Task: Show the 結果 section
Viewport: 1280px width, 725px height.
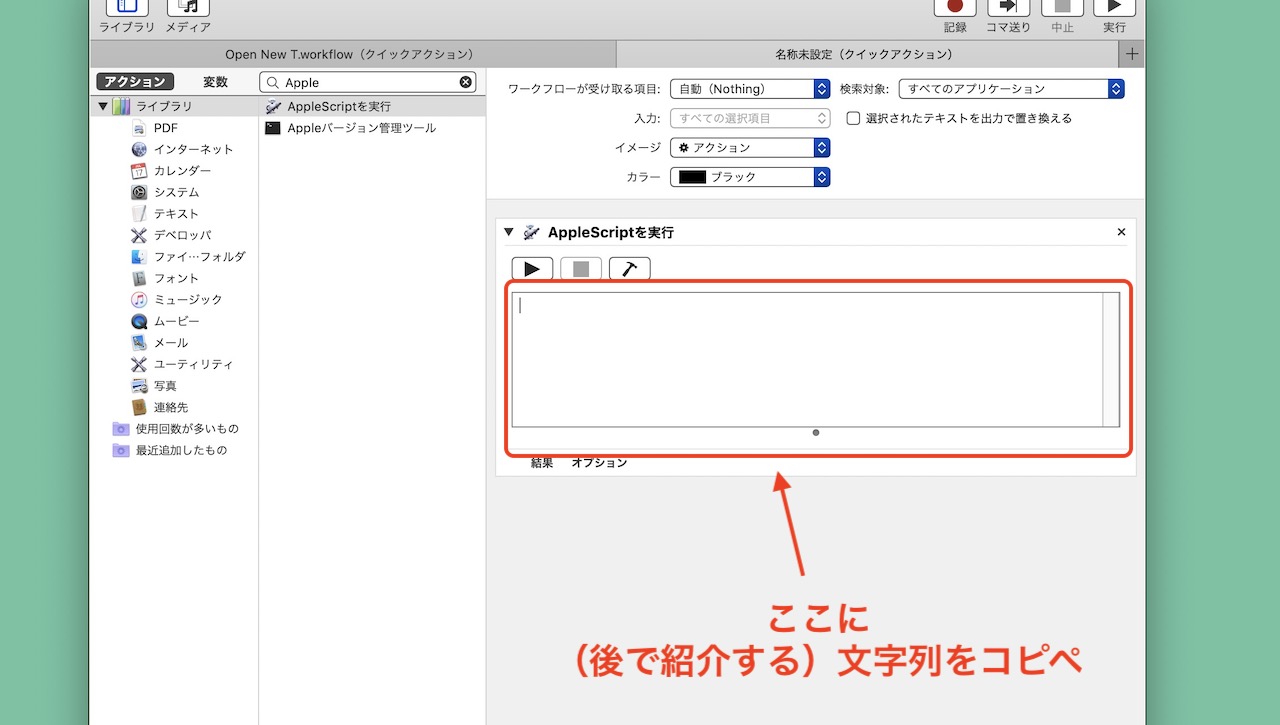Action: click(542, 463)
